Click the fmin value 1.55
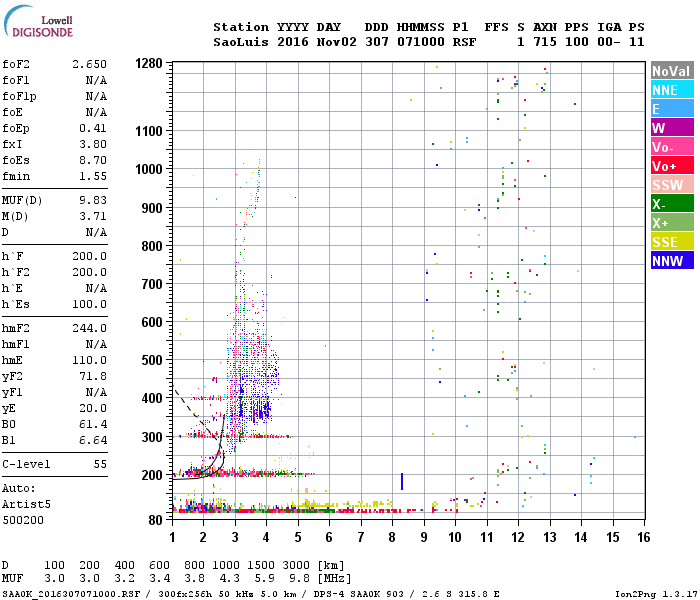The height and width of the screenshot is (600, 700). (93, 176)
